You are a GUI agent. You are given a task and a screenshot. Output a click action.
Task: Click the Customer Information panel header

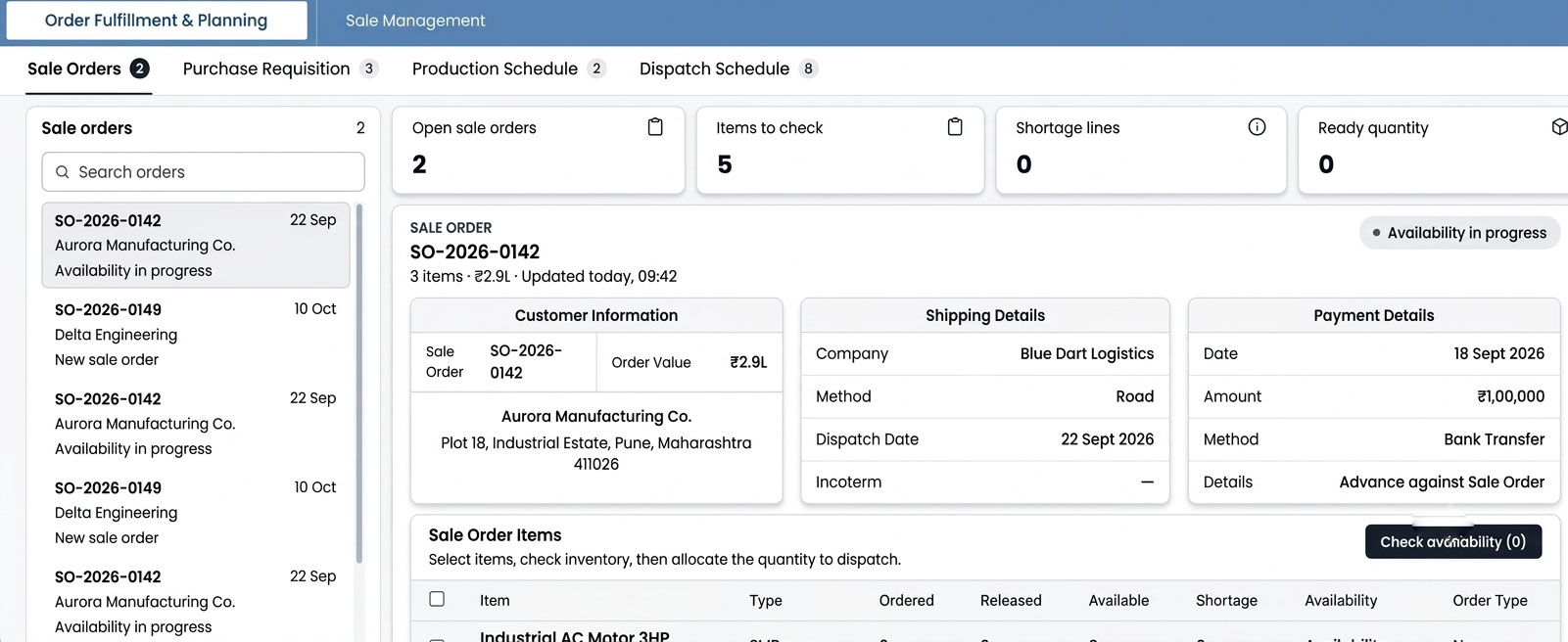pos(596,316)
